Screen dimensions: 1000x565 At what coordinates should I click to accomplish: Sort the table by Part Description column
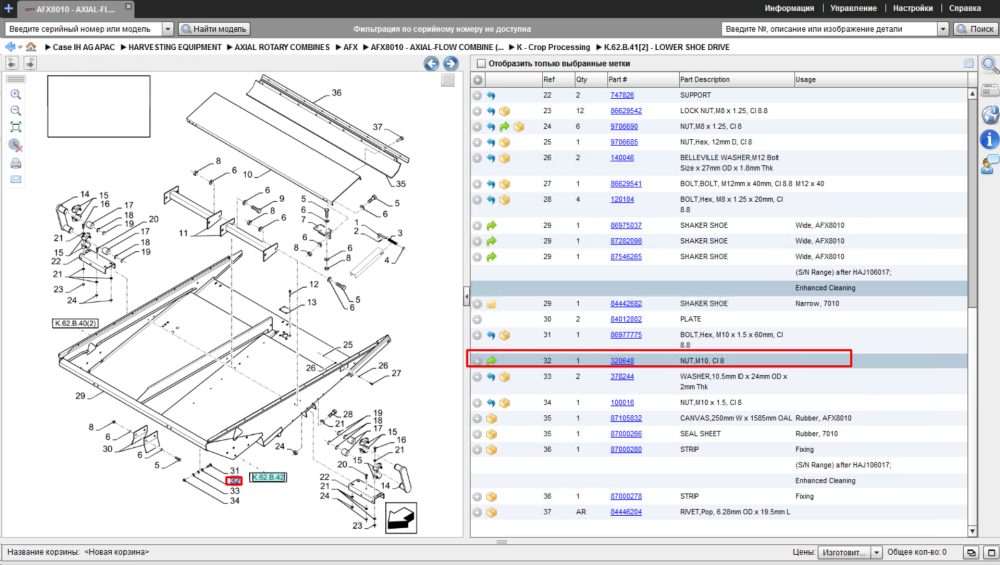click(x=736, y=80)
